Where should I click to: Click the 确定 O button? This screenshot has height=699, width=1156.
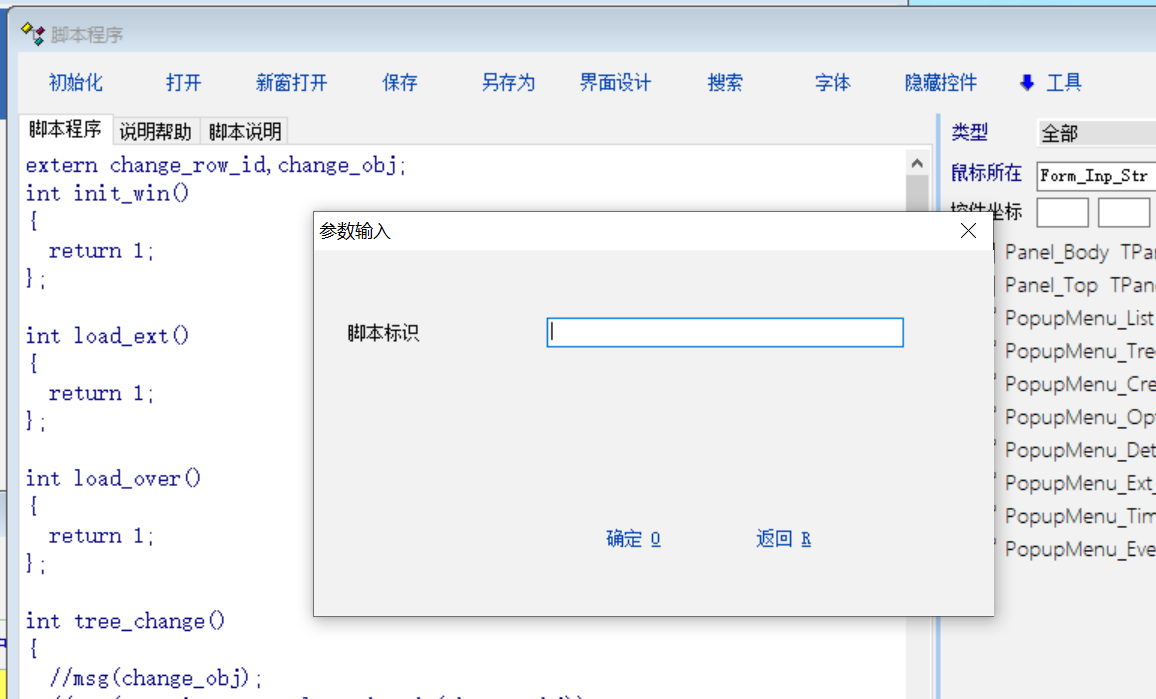pyautogui.click(x=633, y=539)
